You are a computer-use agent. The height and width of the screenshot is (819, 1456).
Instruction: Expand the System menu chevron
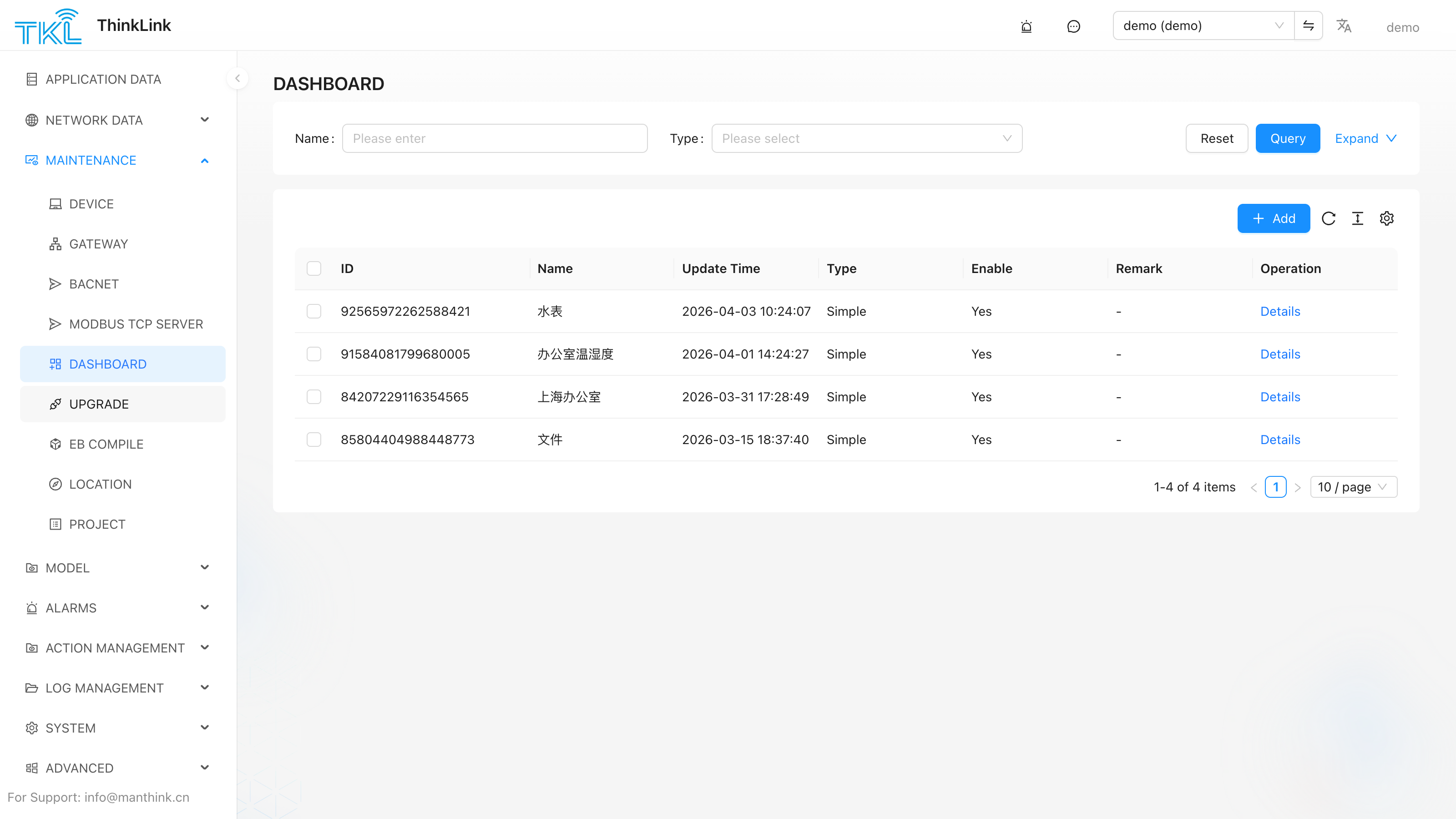[x=205, y=728]
